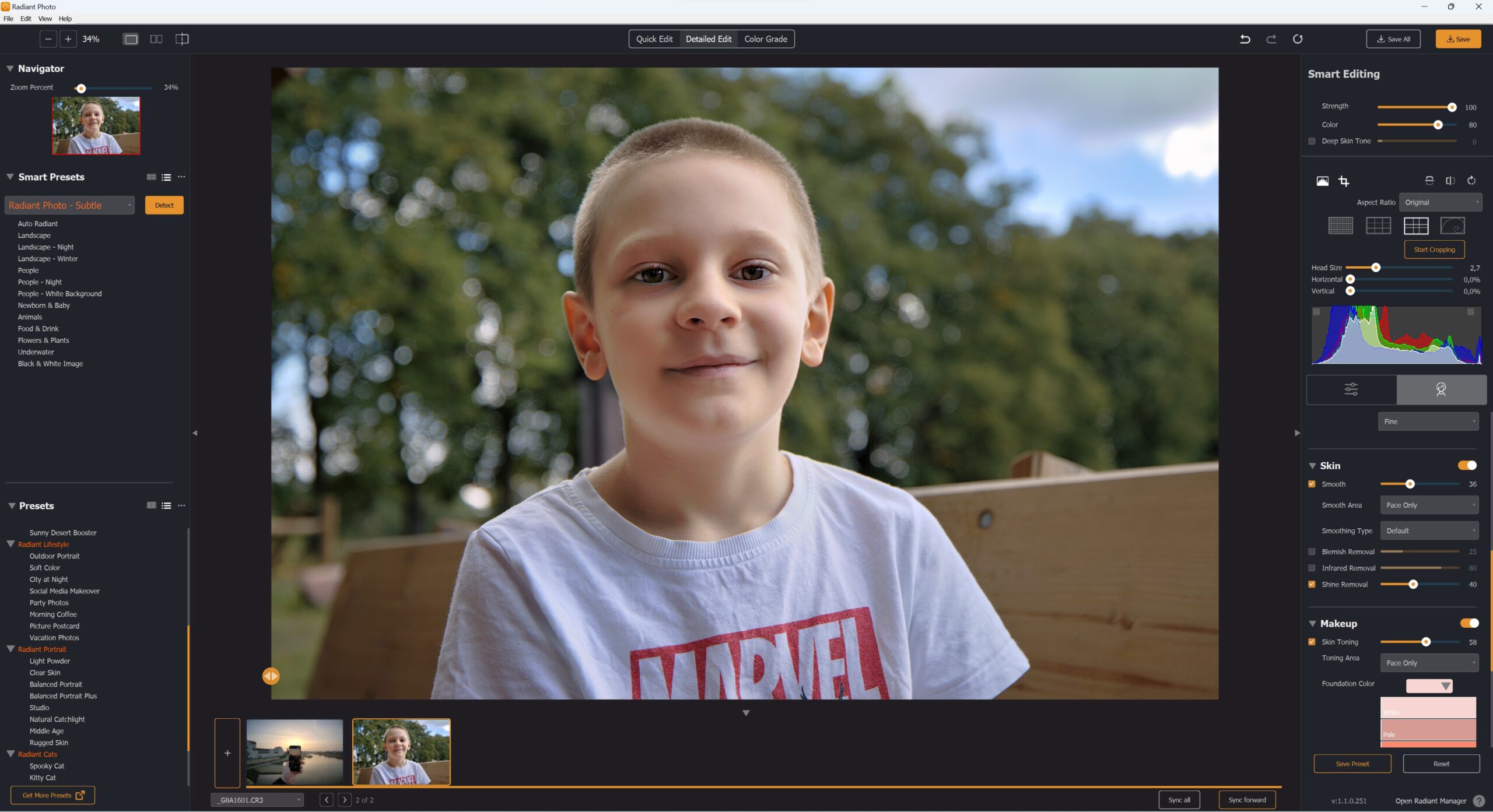Open the portrait face tools tab

(1441, 389)
